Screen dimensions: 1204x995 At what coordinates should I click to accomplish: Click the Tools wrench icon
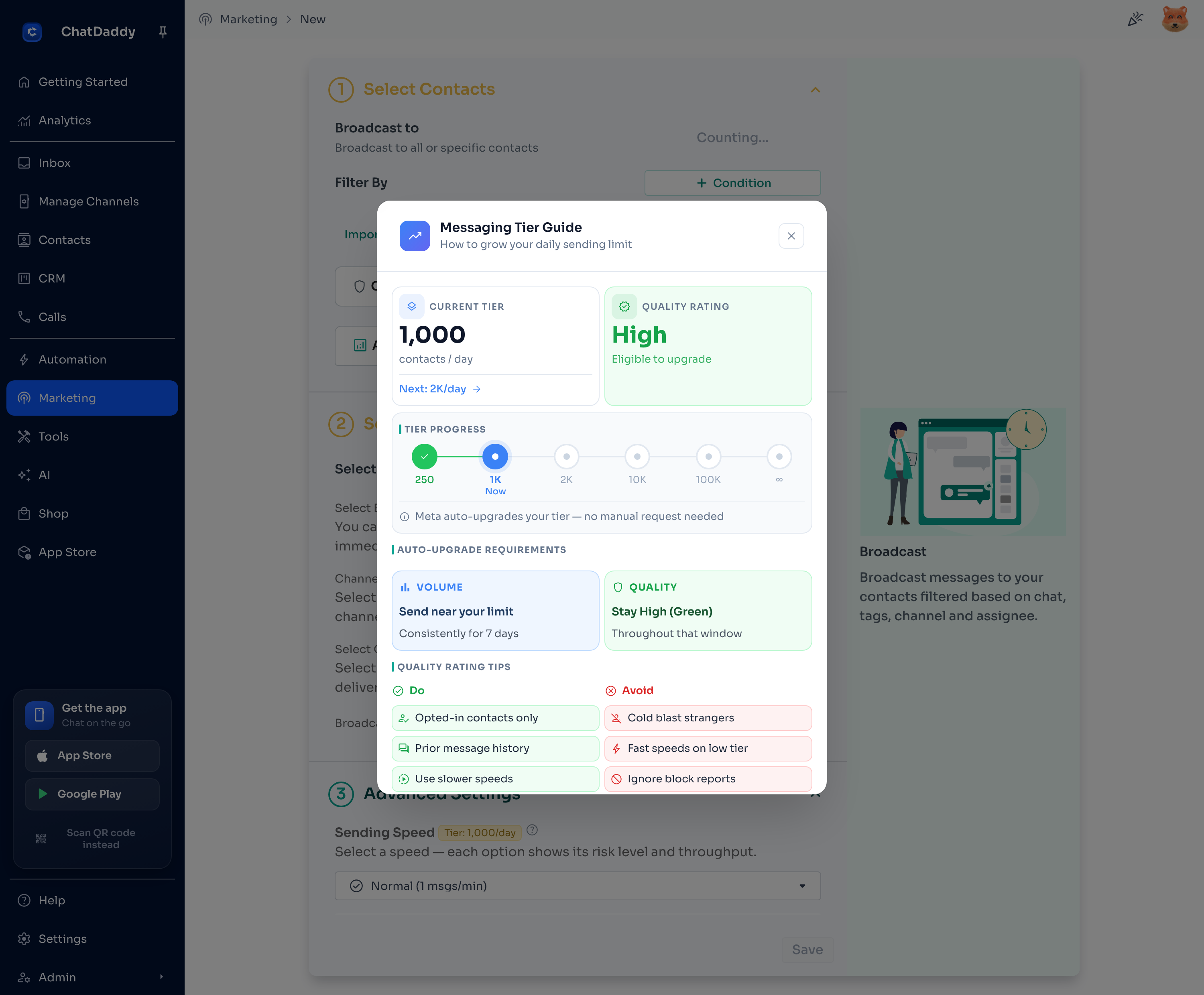[24, 436]
